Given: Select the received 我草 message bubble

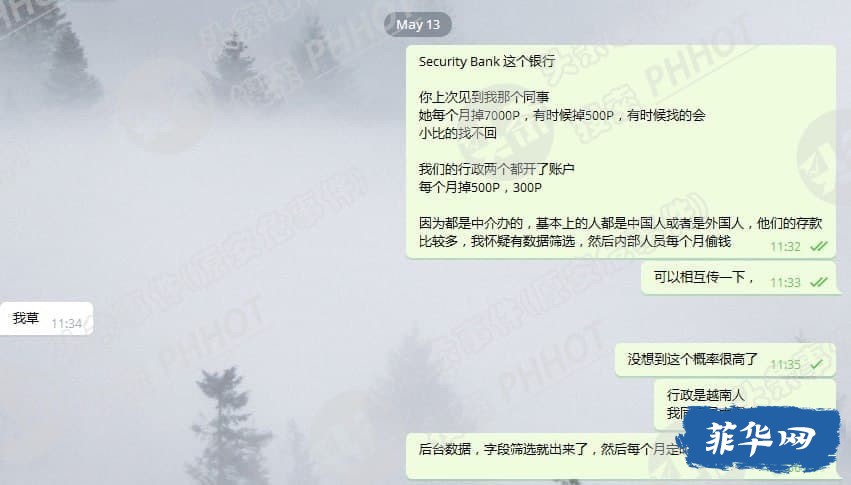Looking at the screenshot, I should point(47,318).
